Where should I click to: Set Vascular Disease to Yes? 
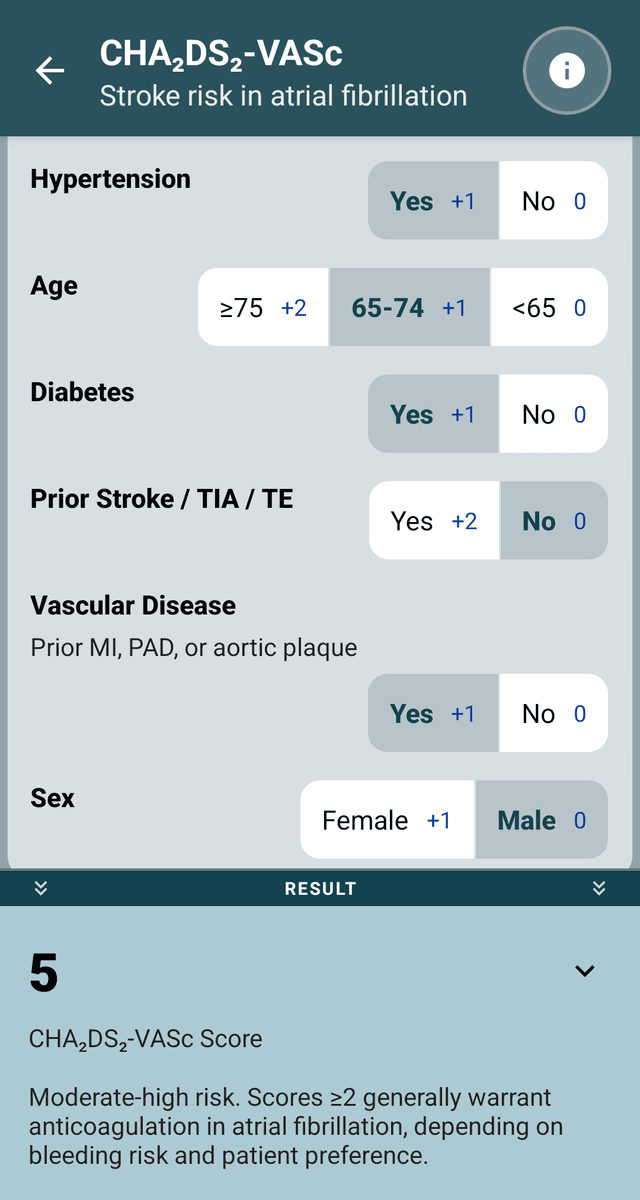(x=432, y=713)
